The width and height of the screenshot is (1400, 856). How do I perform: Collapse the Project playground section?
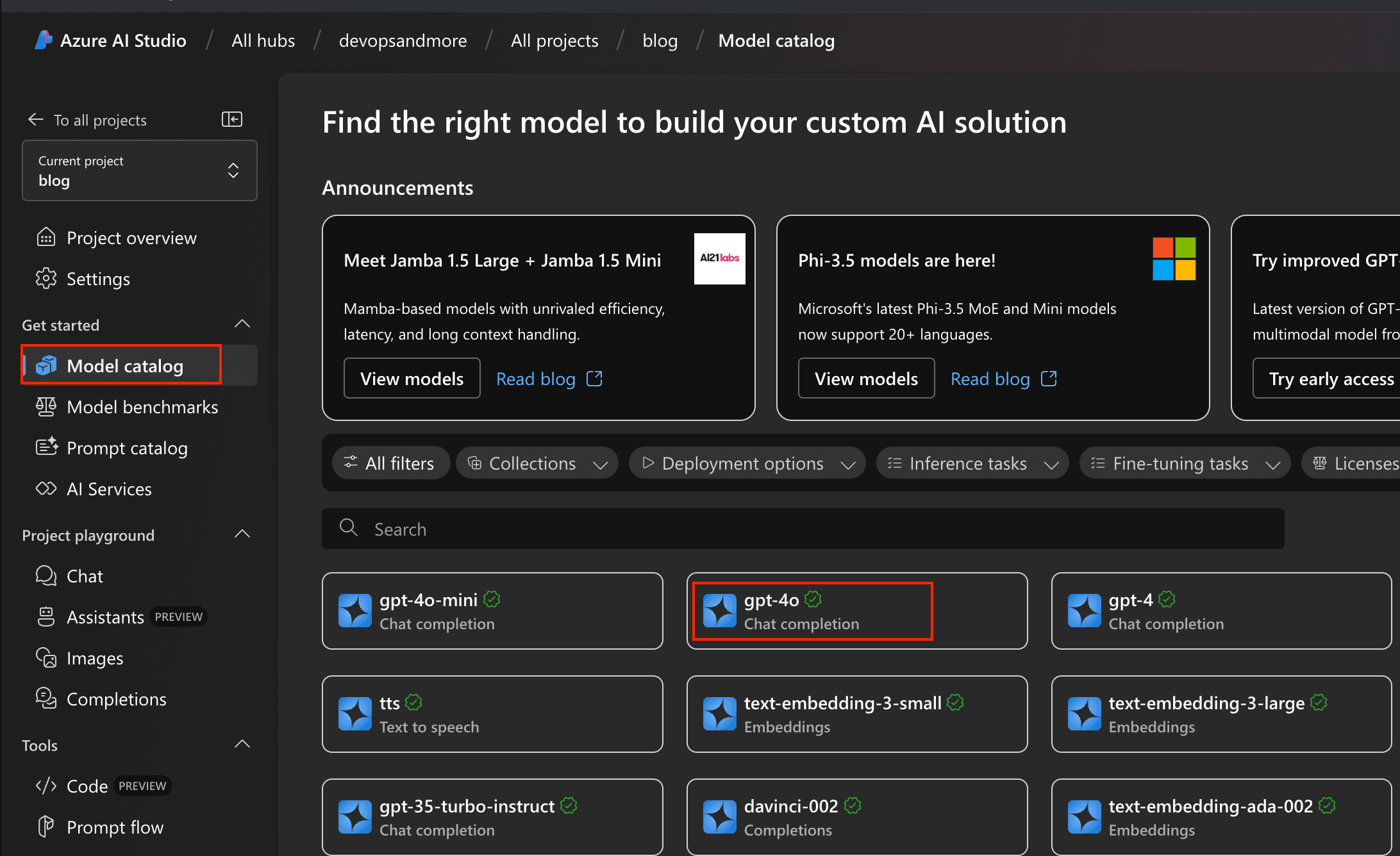coord(242,534)
